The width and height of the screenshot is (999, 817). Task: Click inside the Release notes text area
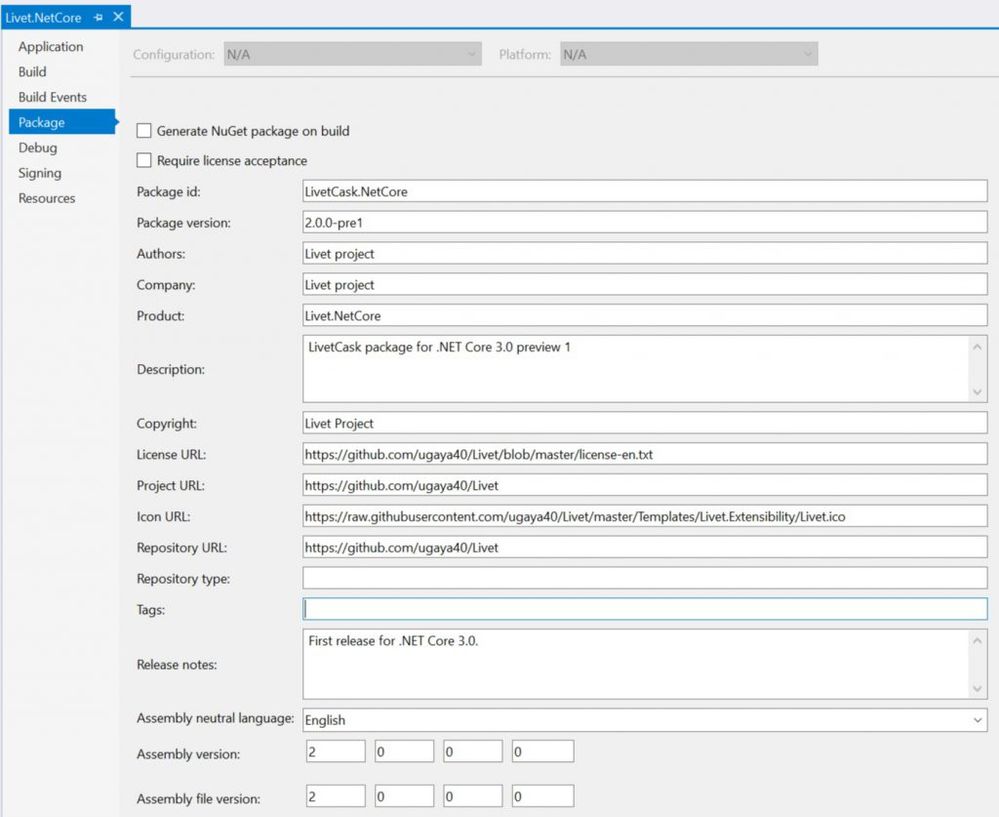[635, 664]
